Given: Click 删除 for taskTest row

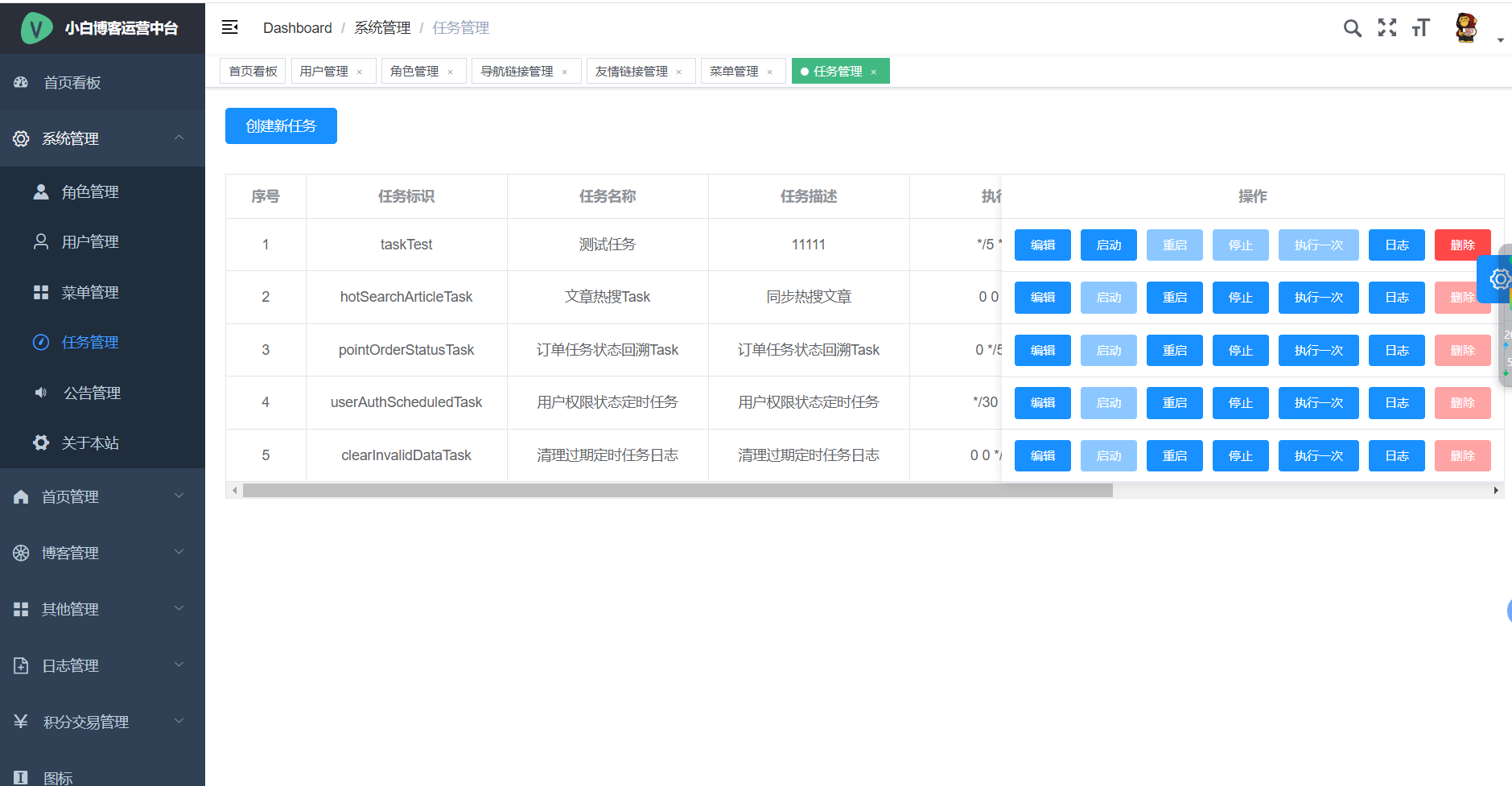Looking at the screenshot, I should click(1463, 245).
